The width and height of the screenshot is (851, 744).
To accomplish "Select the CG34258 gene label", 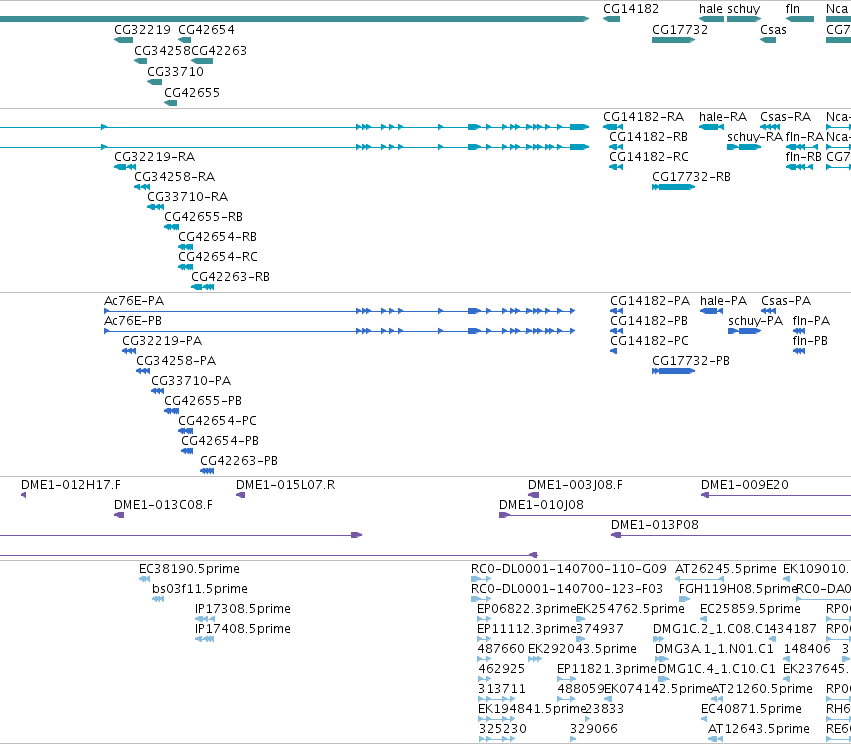I will click(x=162, y=51).
